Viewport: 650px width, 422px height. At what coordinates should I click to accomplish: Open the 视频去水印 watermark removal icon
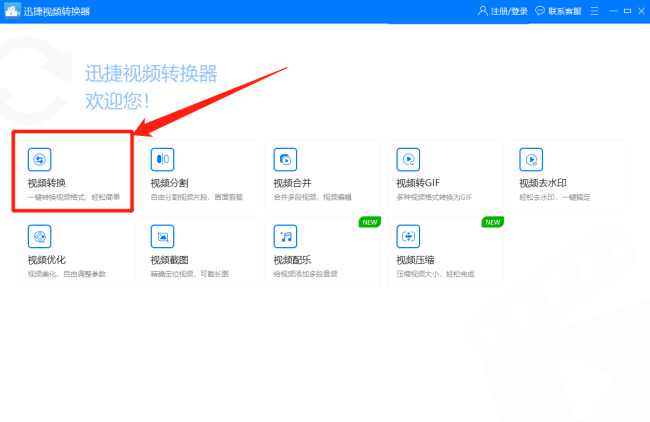[531, 160]
